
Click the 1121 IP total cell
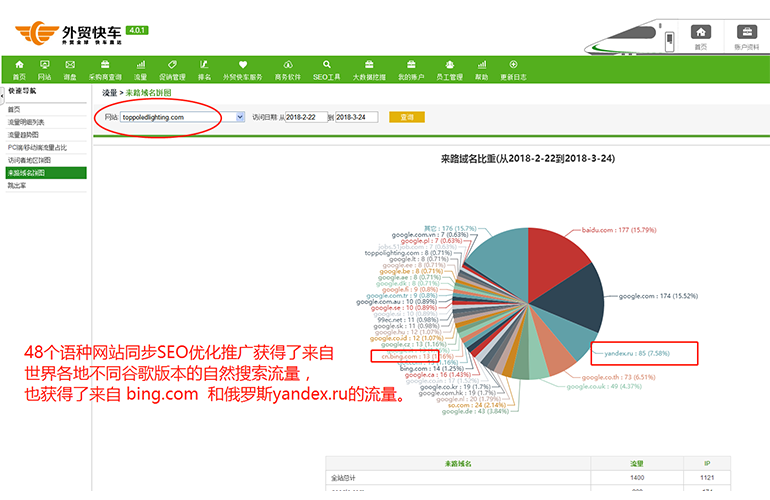tap(707, 477)
